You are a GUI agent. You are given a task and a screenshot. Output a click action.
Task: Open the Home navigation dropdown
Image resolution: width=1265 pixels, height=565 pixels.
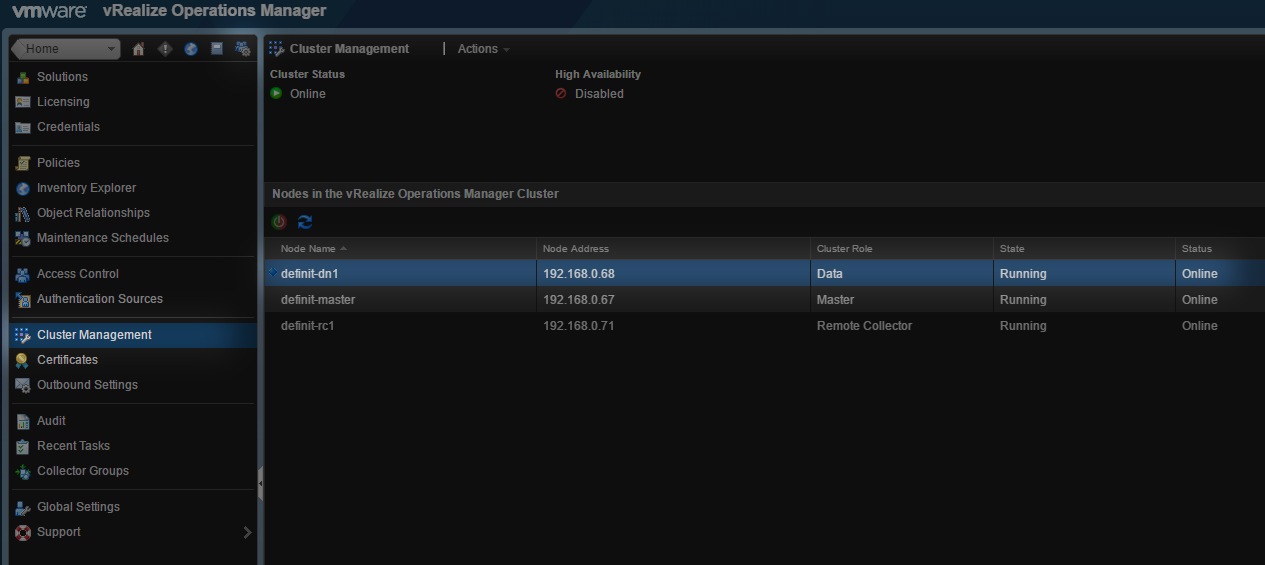[66, 49]
